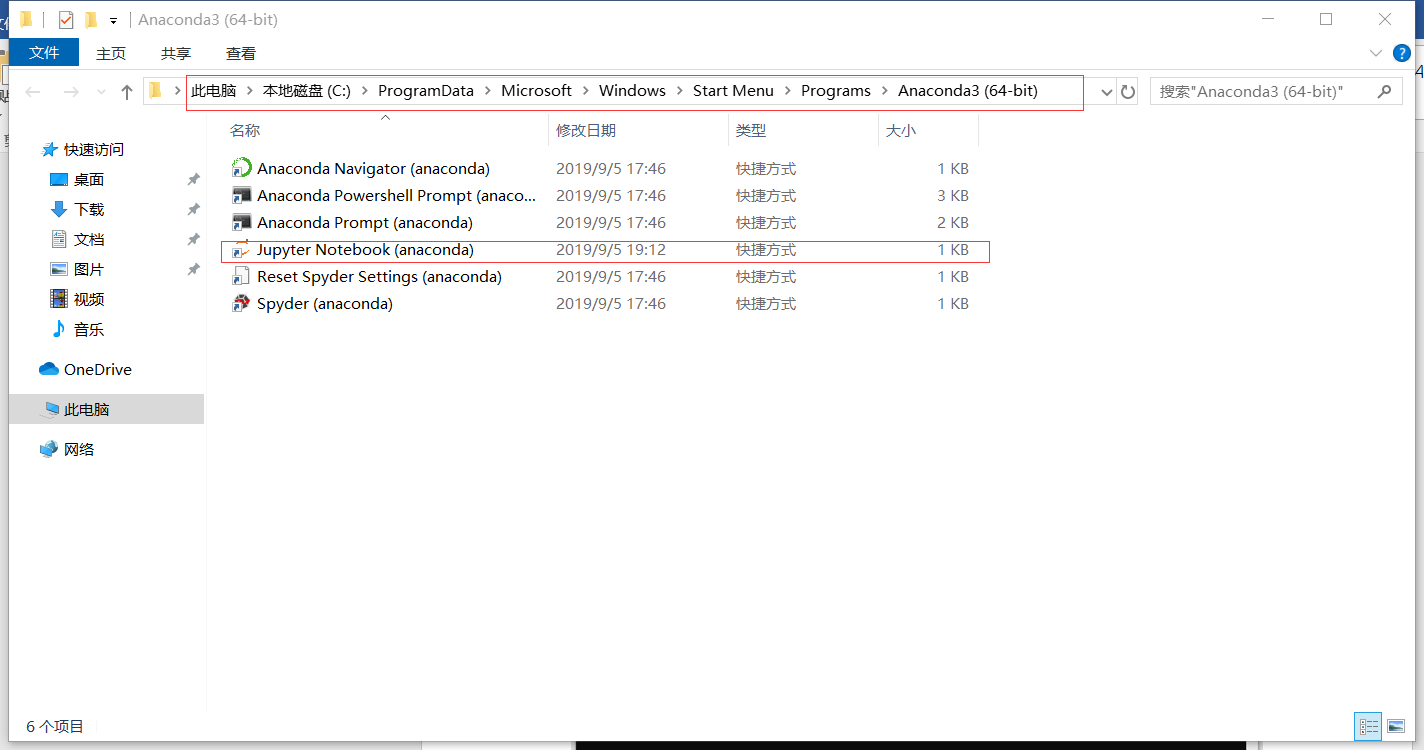Click the search Anaconda3 (64-bit) box
The height and width of the screenshot is (750, 1424).
pyautogui.click(x=1275, y=91)
